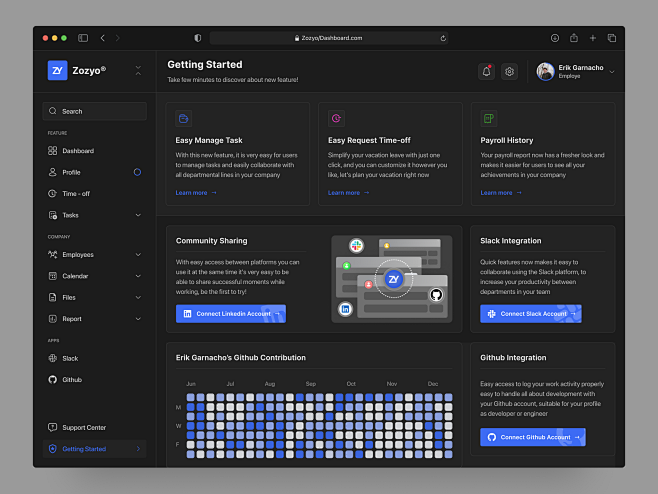Click the Payroll History card icon

(x=489, y=118)
